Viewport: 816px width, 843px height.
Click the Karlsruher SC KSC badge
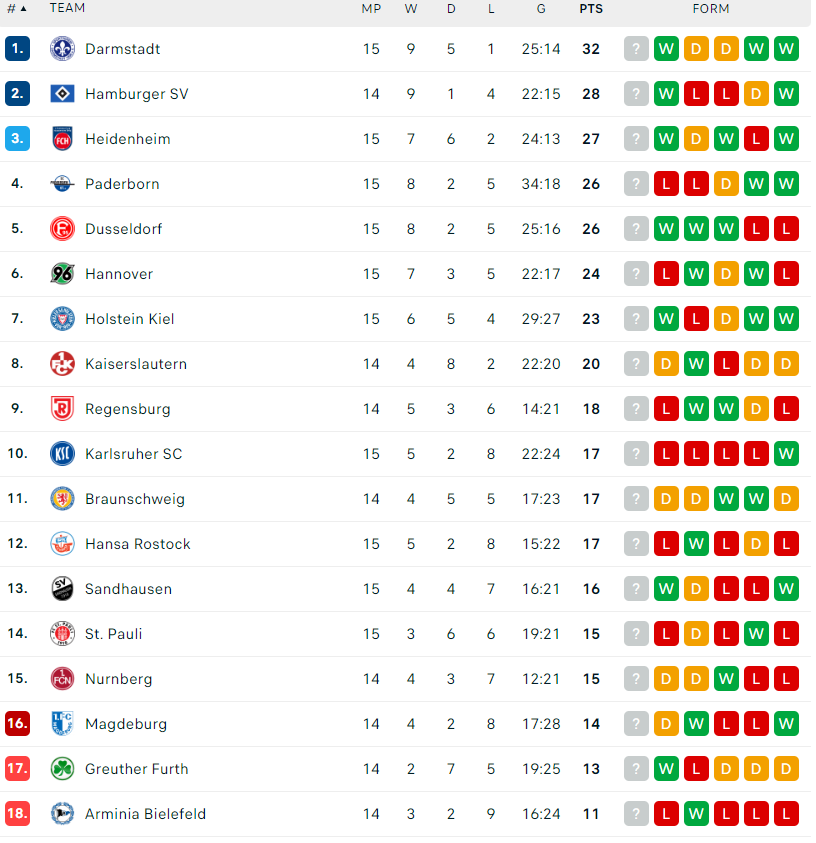point(62,454)
